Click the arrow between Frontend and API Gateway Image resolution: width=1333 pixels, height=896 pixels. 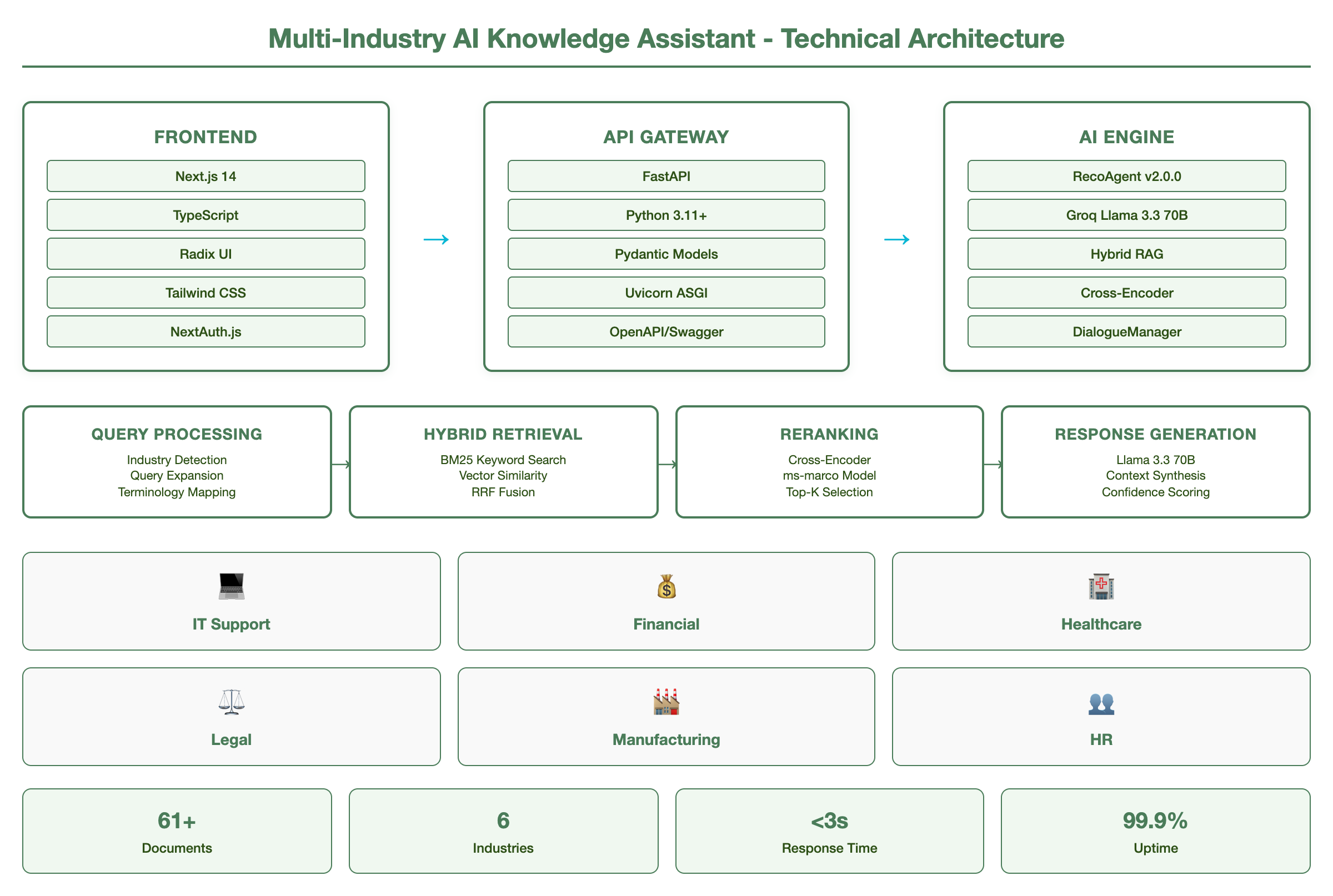point(437,240)
